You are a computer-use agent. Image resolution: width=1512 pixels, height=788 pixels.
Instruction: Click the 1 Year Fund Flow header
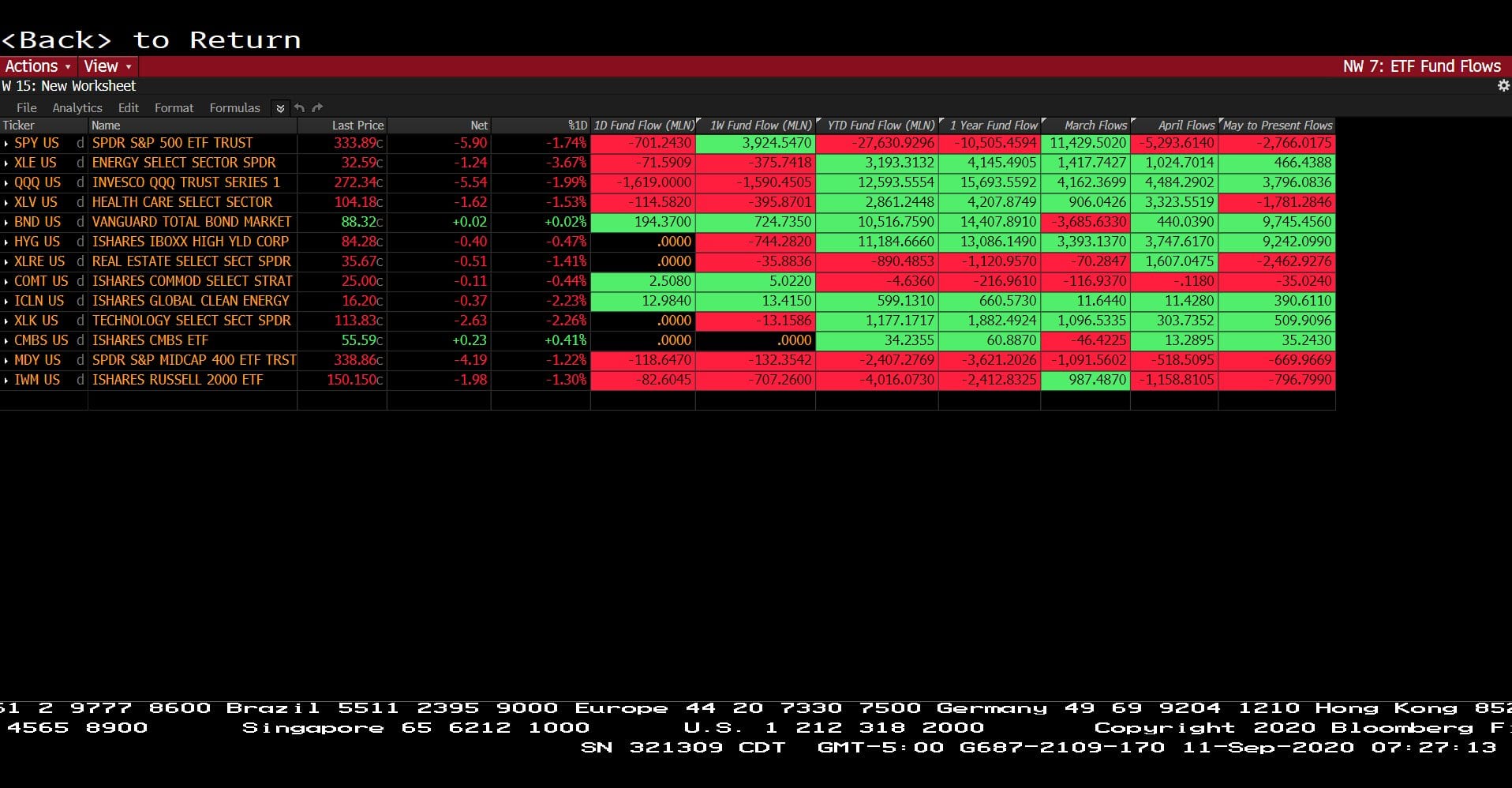point(990,126)
